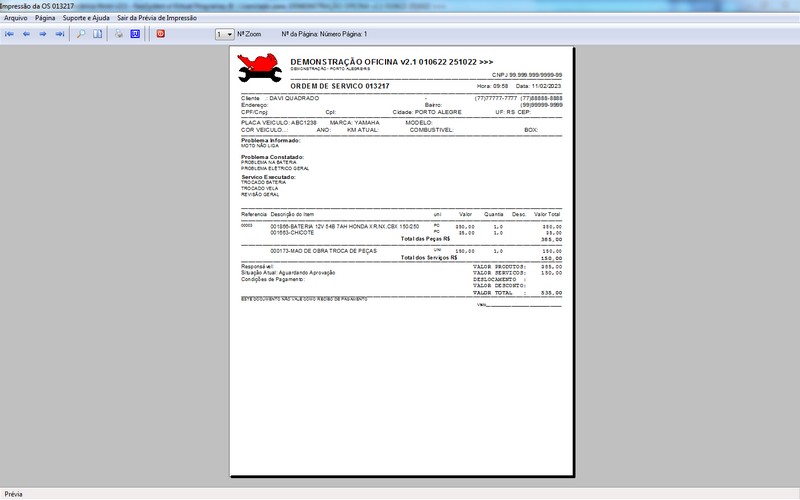Screen dimensions: 800x500
Task: Click Situação Atual: Aguardando Aprovação text
Action: (x=288, y=273)
